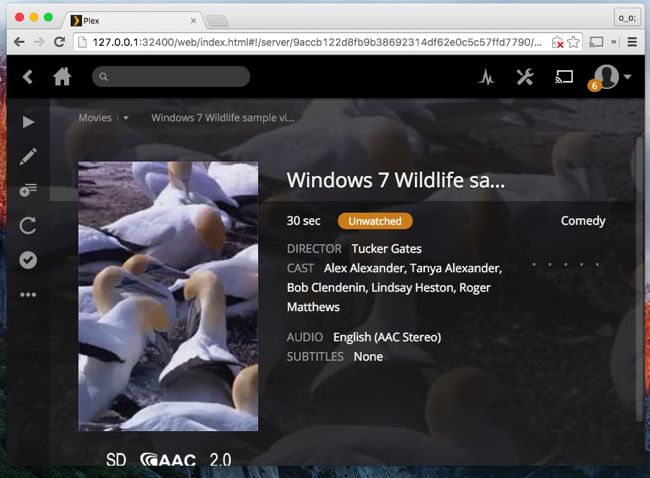Open the user account avatar dropdown

pos(611,77)
